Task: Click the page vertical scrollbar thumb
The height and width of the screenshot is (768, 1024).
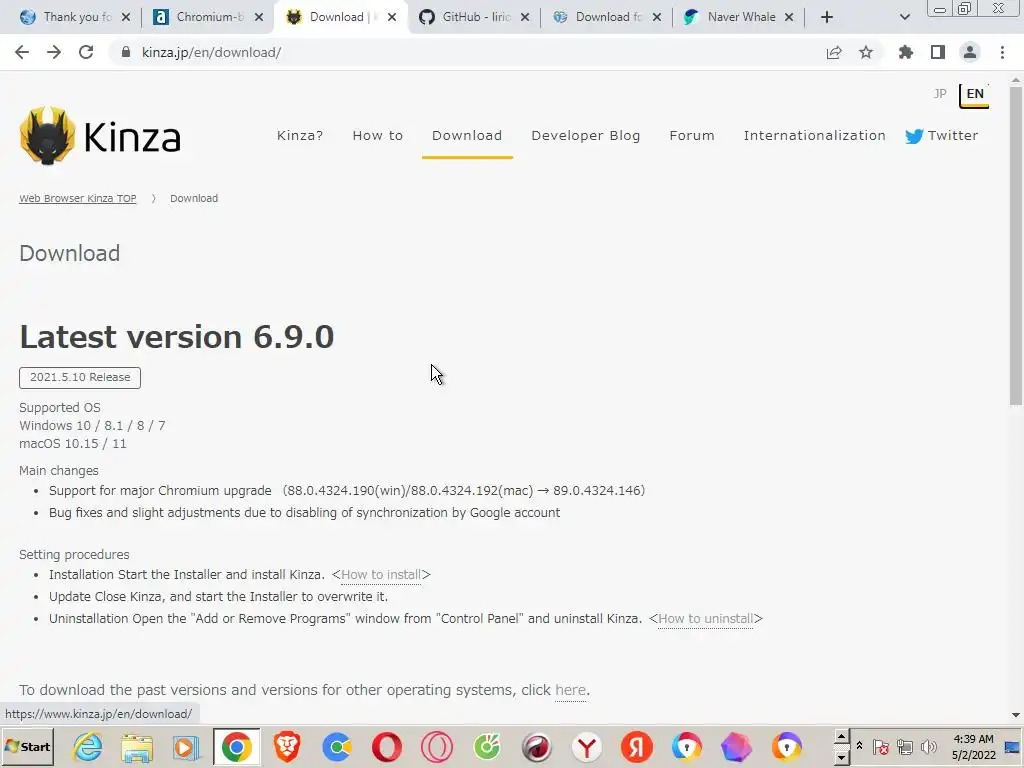Action: [1016, 245]
